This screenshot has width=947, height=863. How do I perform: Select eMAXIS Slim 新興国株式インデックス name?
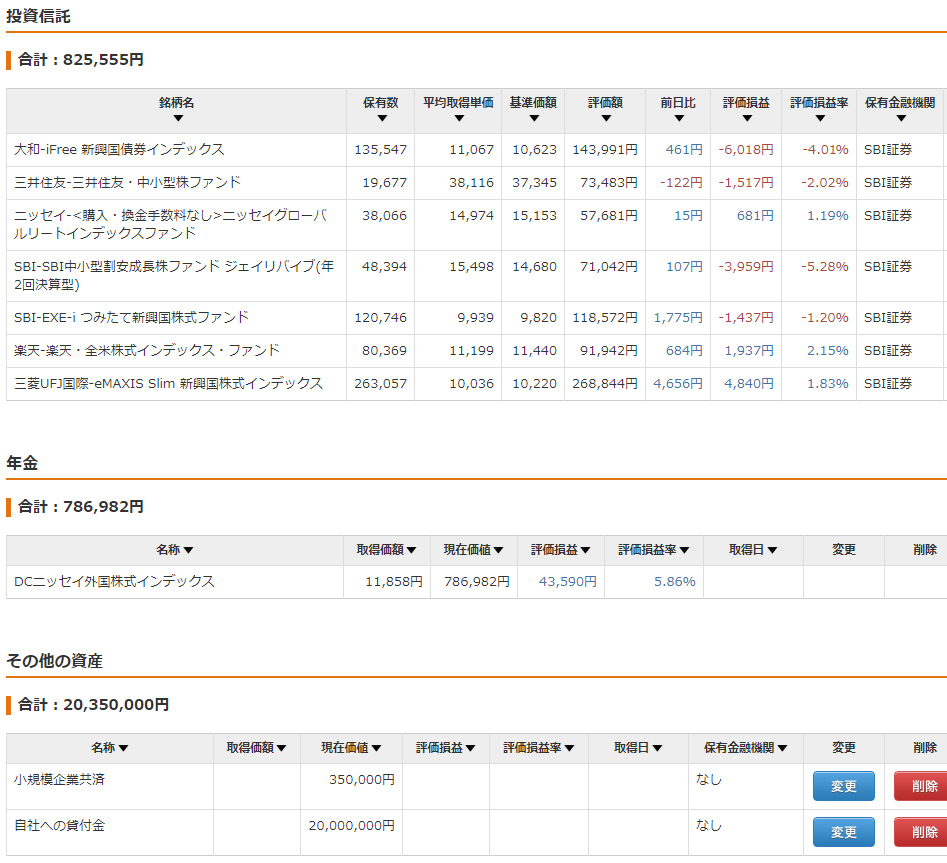[169, 383]
